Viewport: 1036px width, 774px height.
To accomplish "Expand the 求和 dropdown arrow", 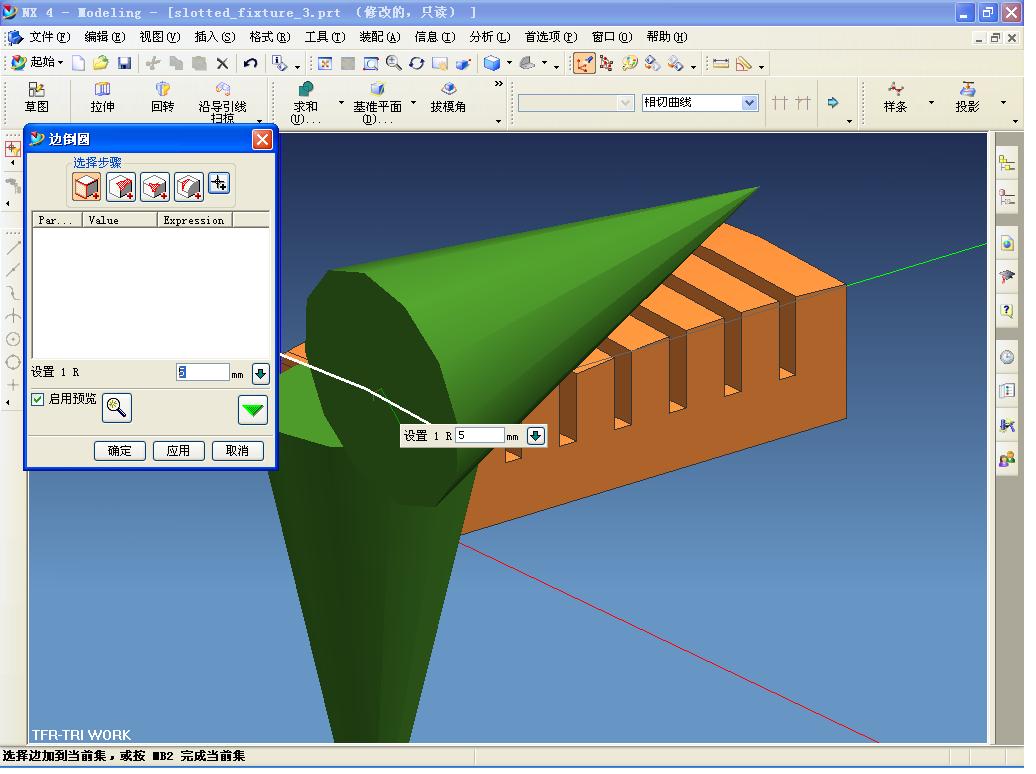I will [x=341, y=103].
